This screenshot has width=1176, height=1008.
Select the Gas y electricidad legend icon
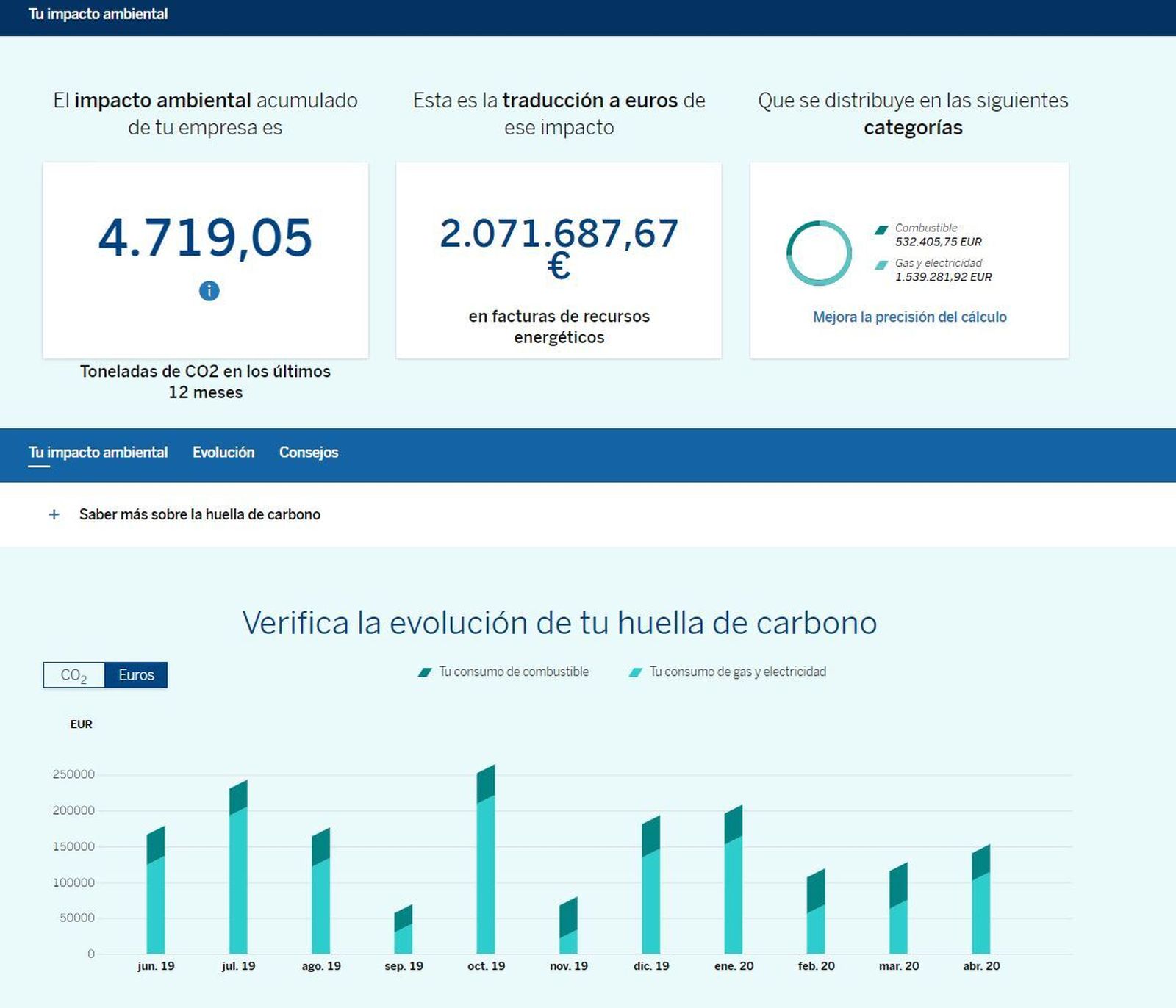click(x=880, y=263)
